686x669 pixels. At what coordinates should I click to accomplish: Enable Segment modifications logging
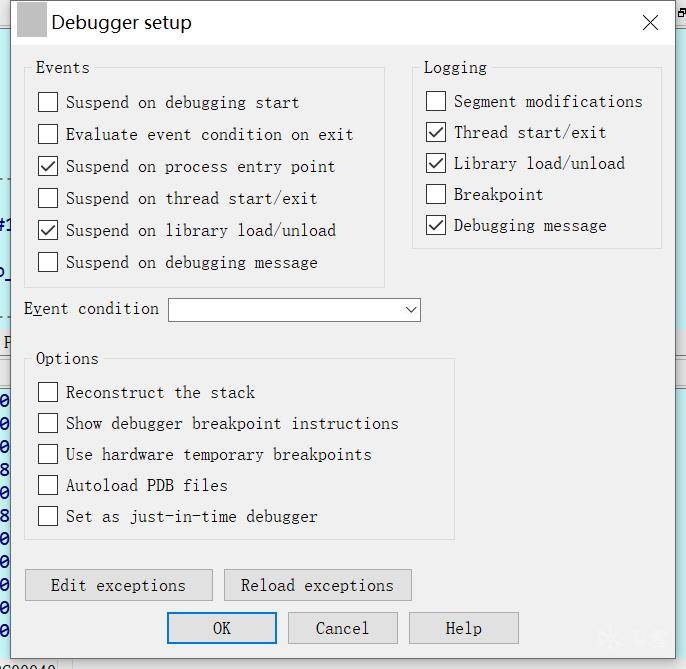436,101
